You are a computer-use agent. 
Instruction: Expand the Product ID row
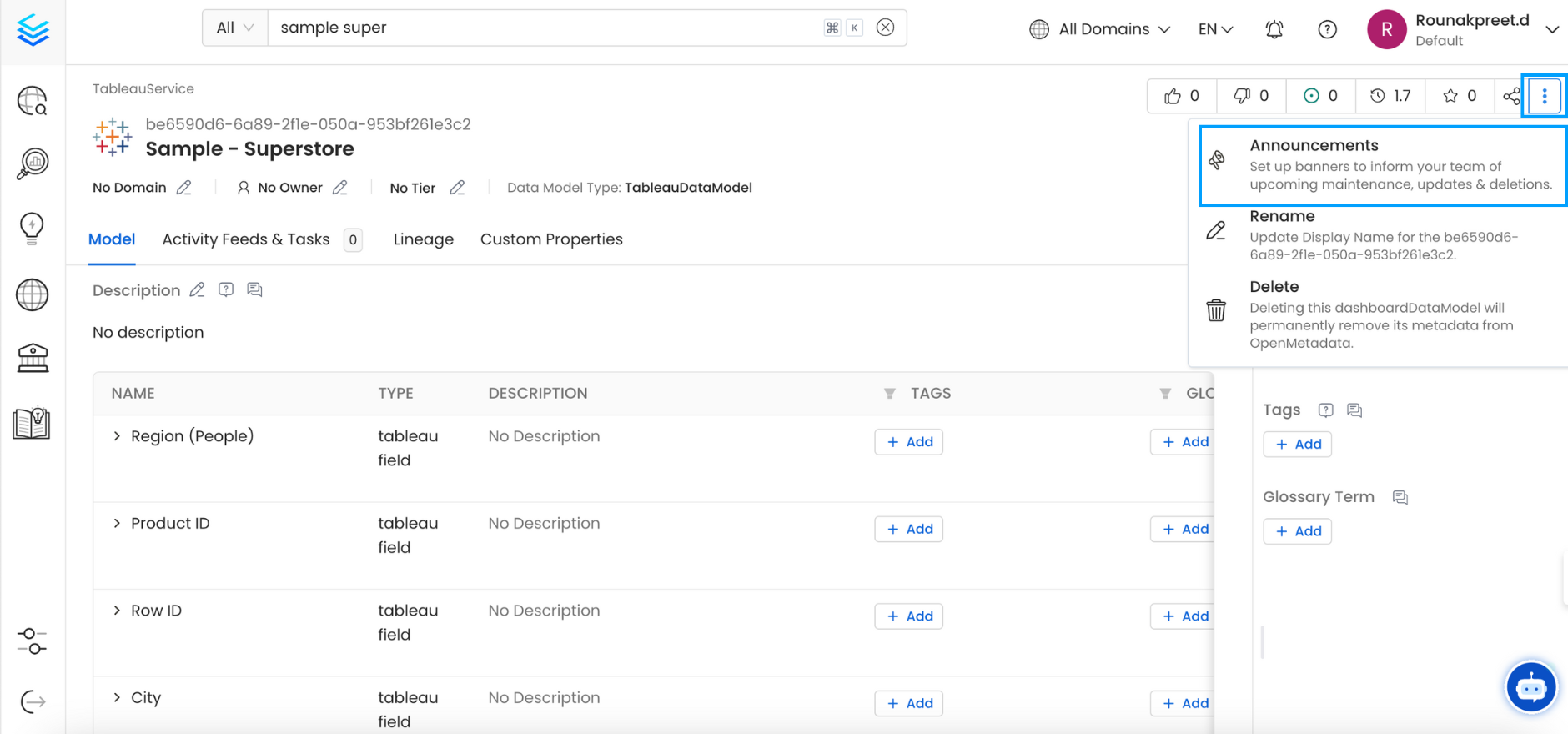click(x=117, y=523)
